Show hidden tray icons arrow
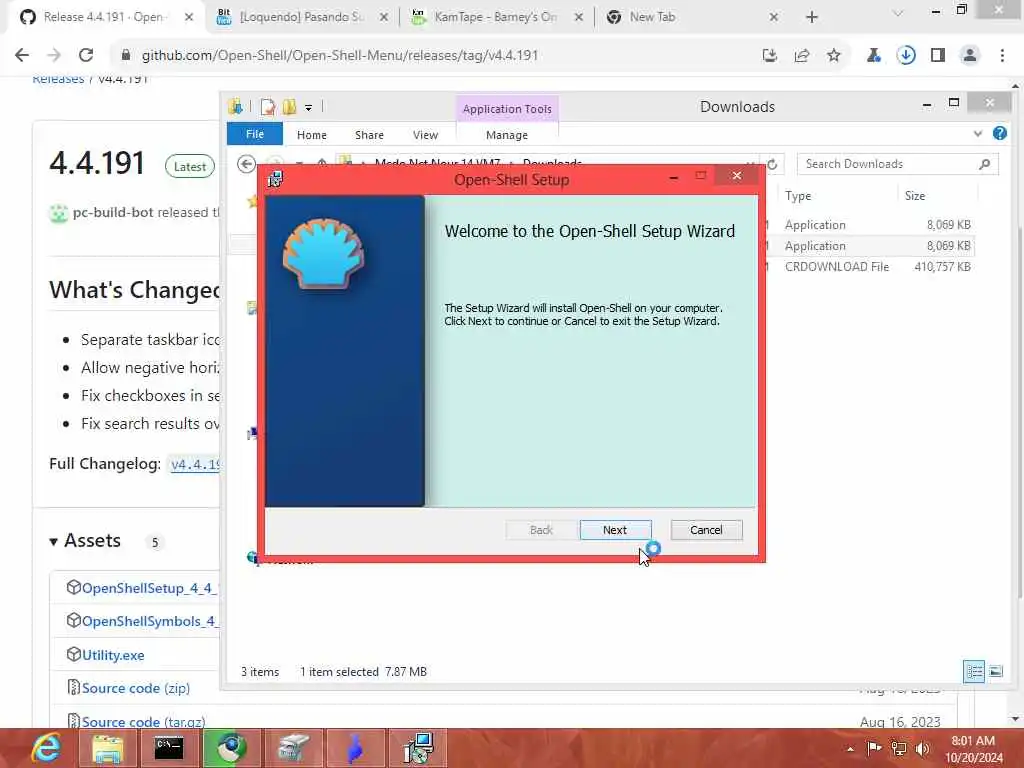Screen dimensions: 1024x768 pyautogui.click(x=850, y=749)
